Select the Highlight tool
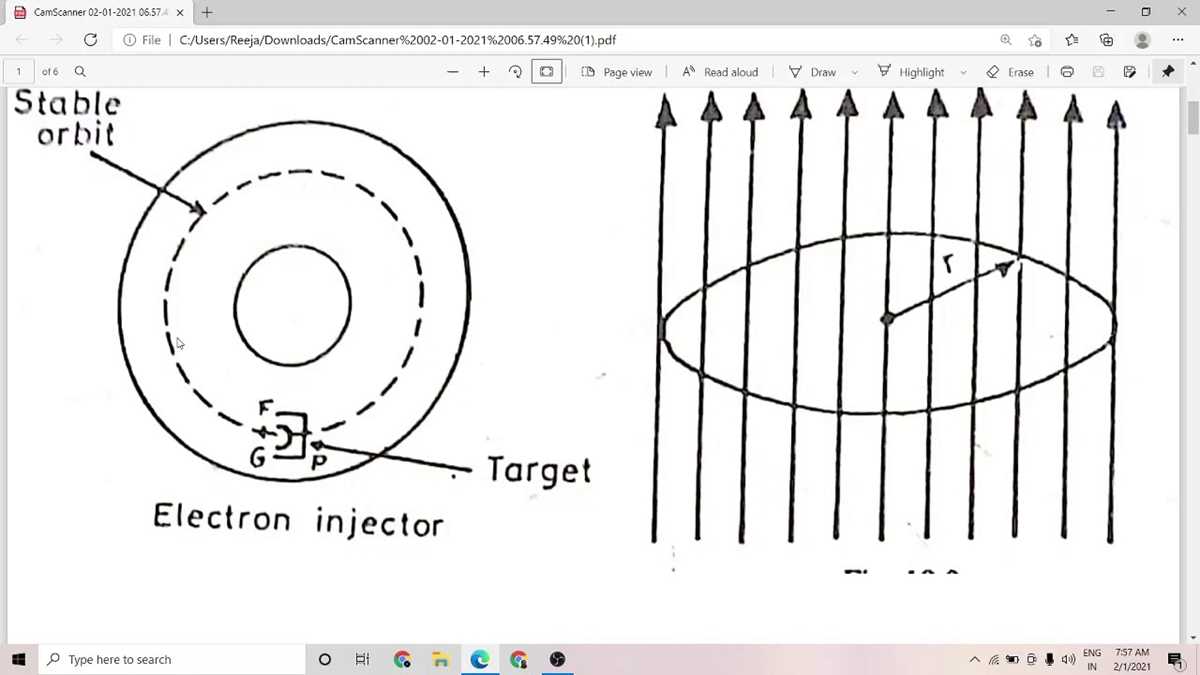This screenshot has height=675, width=1200. tap(910, 72)
